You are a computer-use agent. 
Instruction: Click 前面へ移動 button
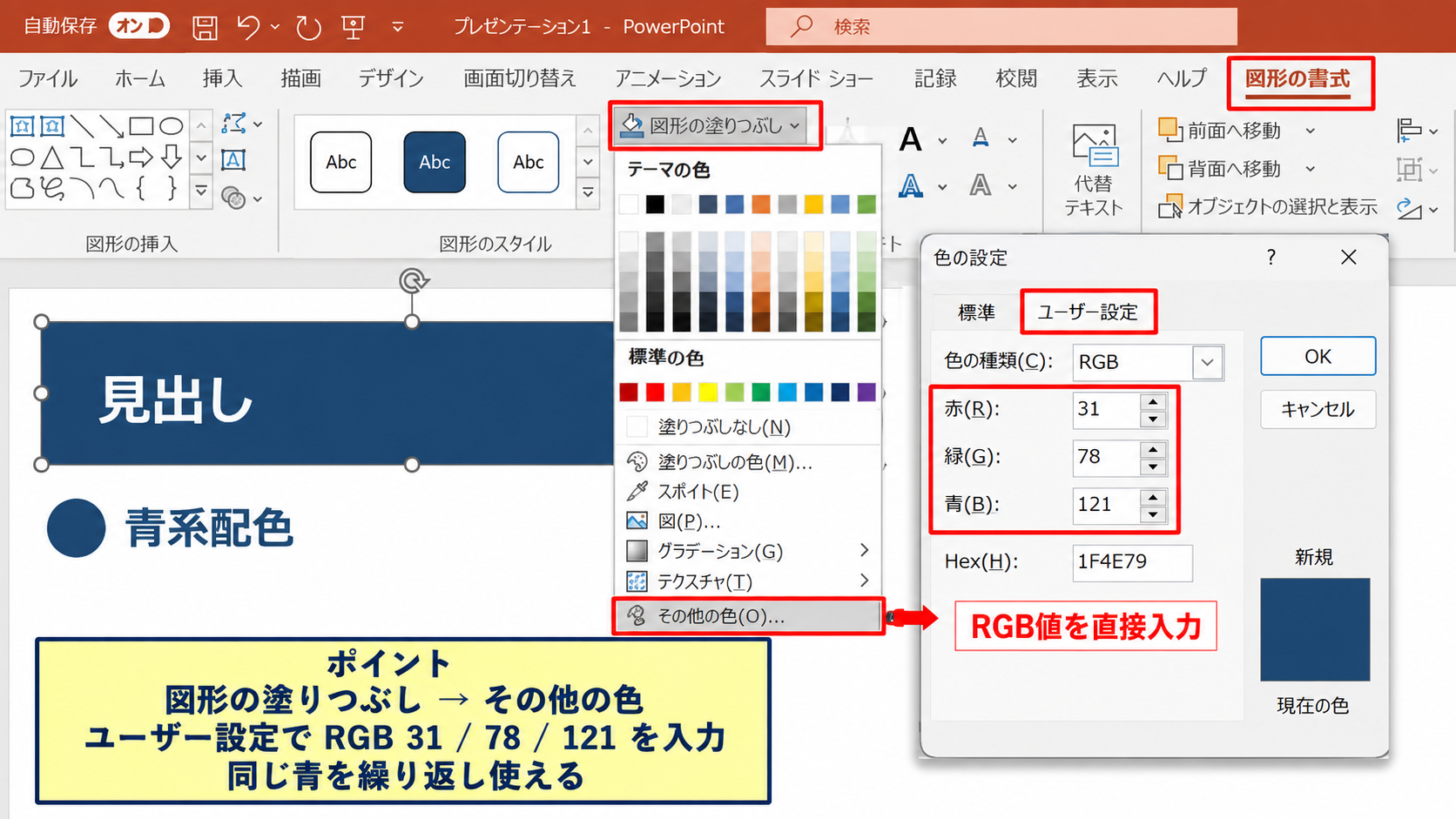pos(1221,131)
